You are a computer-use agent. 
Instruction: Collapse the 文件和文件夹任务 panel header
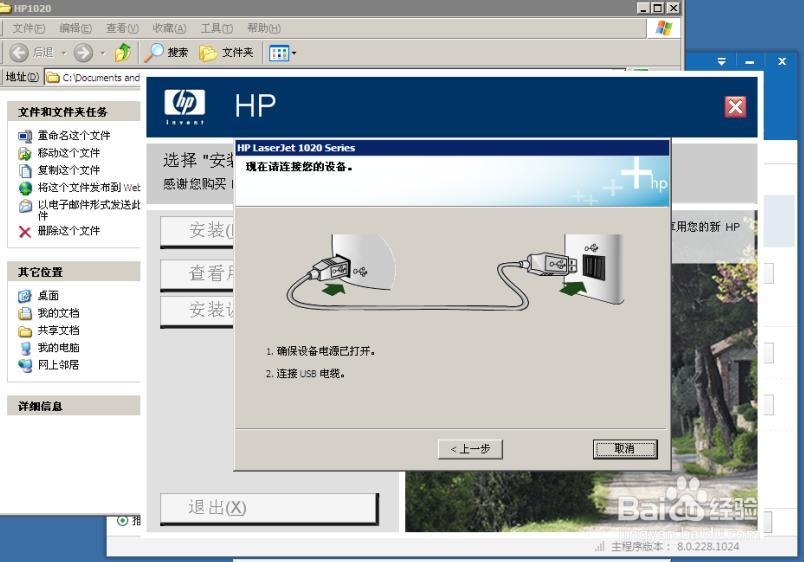[74, 111]
